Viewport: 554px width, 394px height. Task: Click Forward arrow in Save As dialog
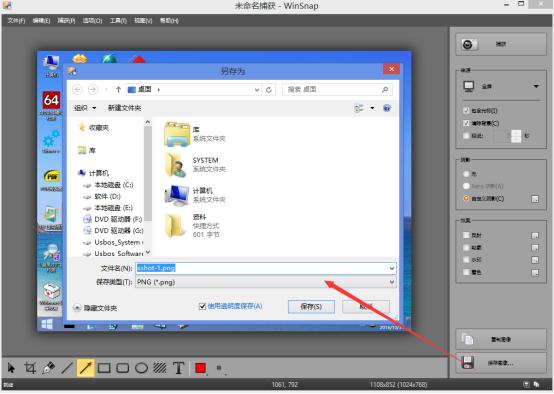click(x=93, y=90)
